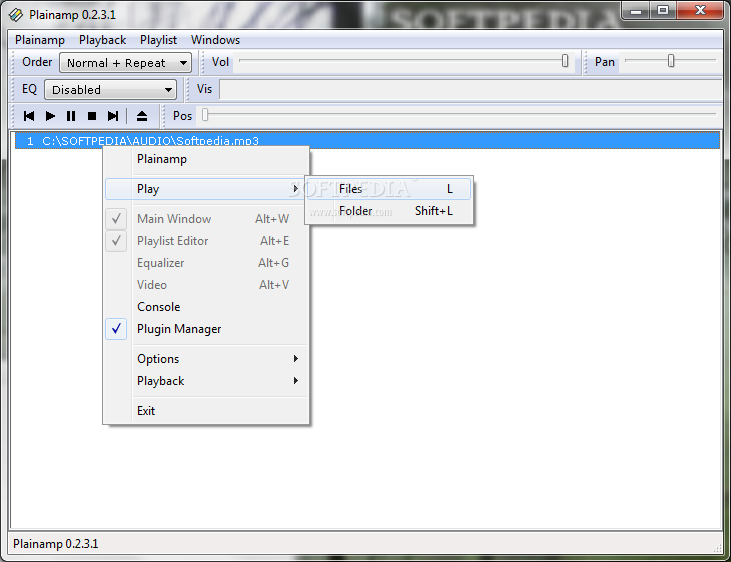The width and height of the screenshot is (731, 562).
Task: Click the Vis visualization area
Action: 470,89
